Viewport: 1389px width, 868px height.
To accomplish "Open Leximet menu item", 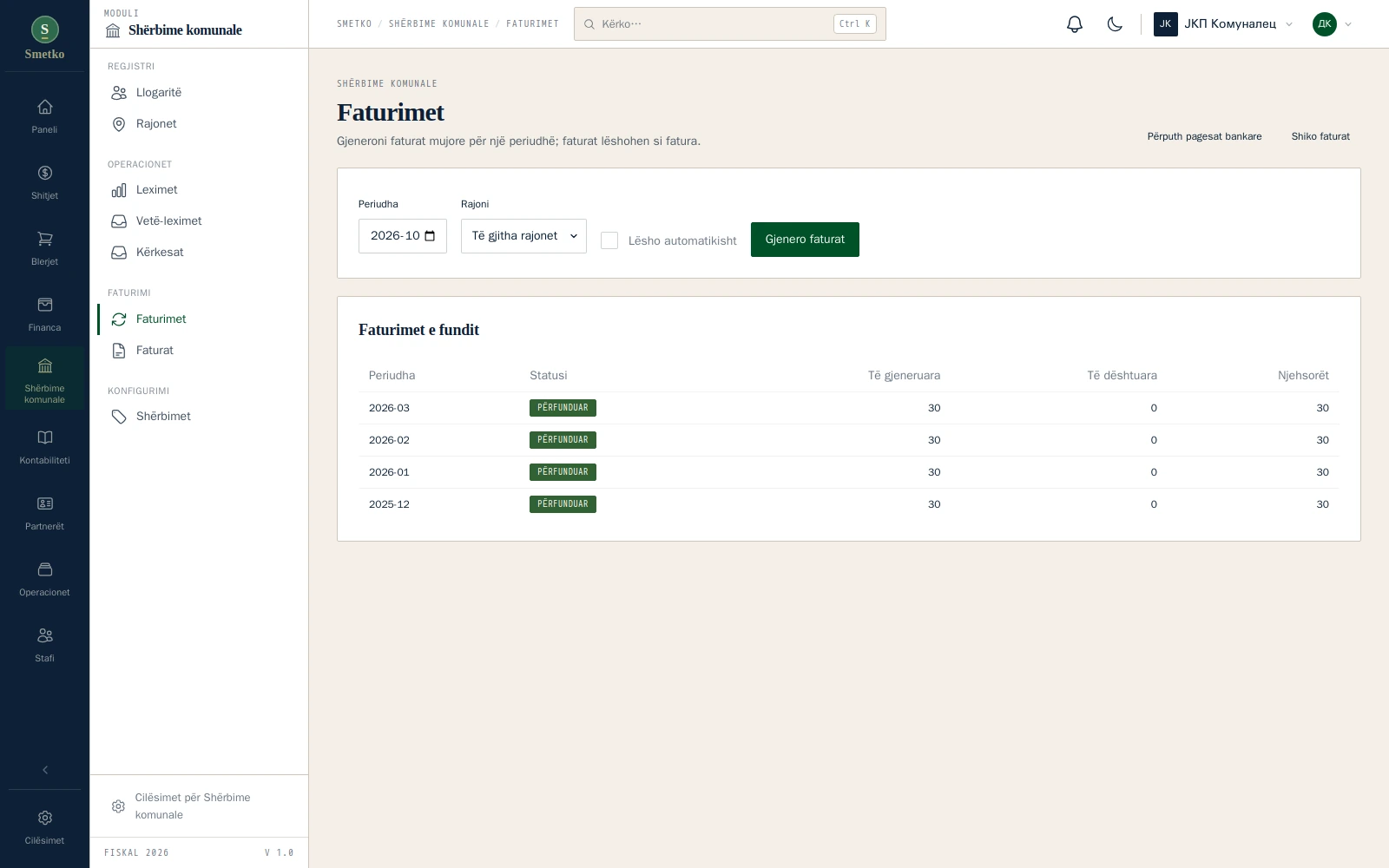I will (199, 190).
